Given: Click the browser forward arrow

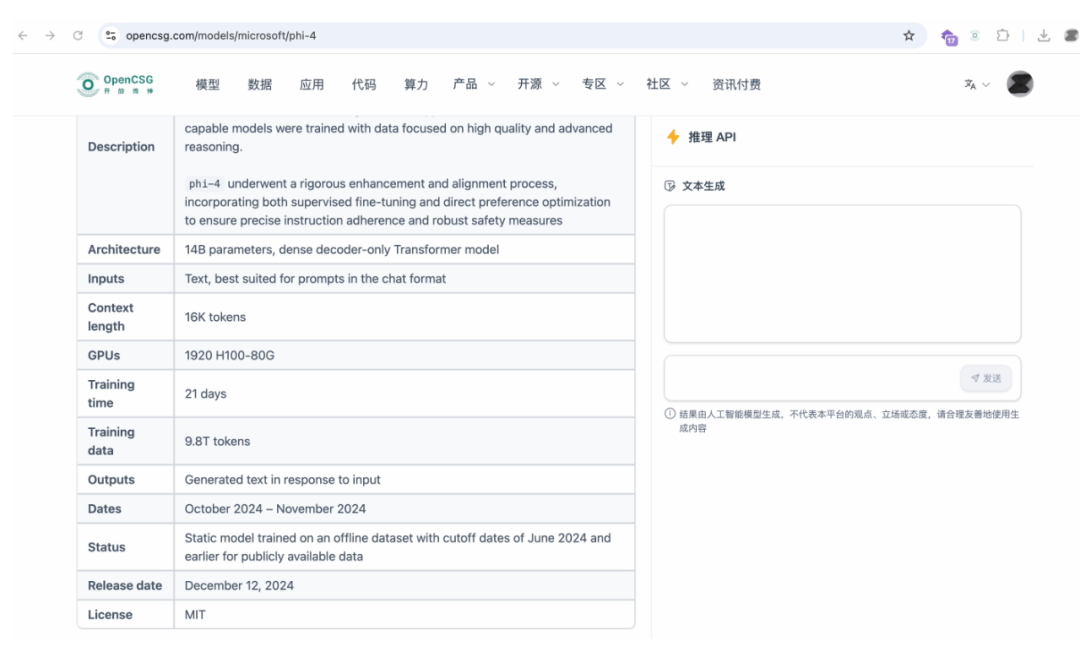Looking at the screenshot, I should click(x=50, y=35).
